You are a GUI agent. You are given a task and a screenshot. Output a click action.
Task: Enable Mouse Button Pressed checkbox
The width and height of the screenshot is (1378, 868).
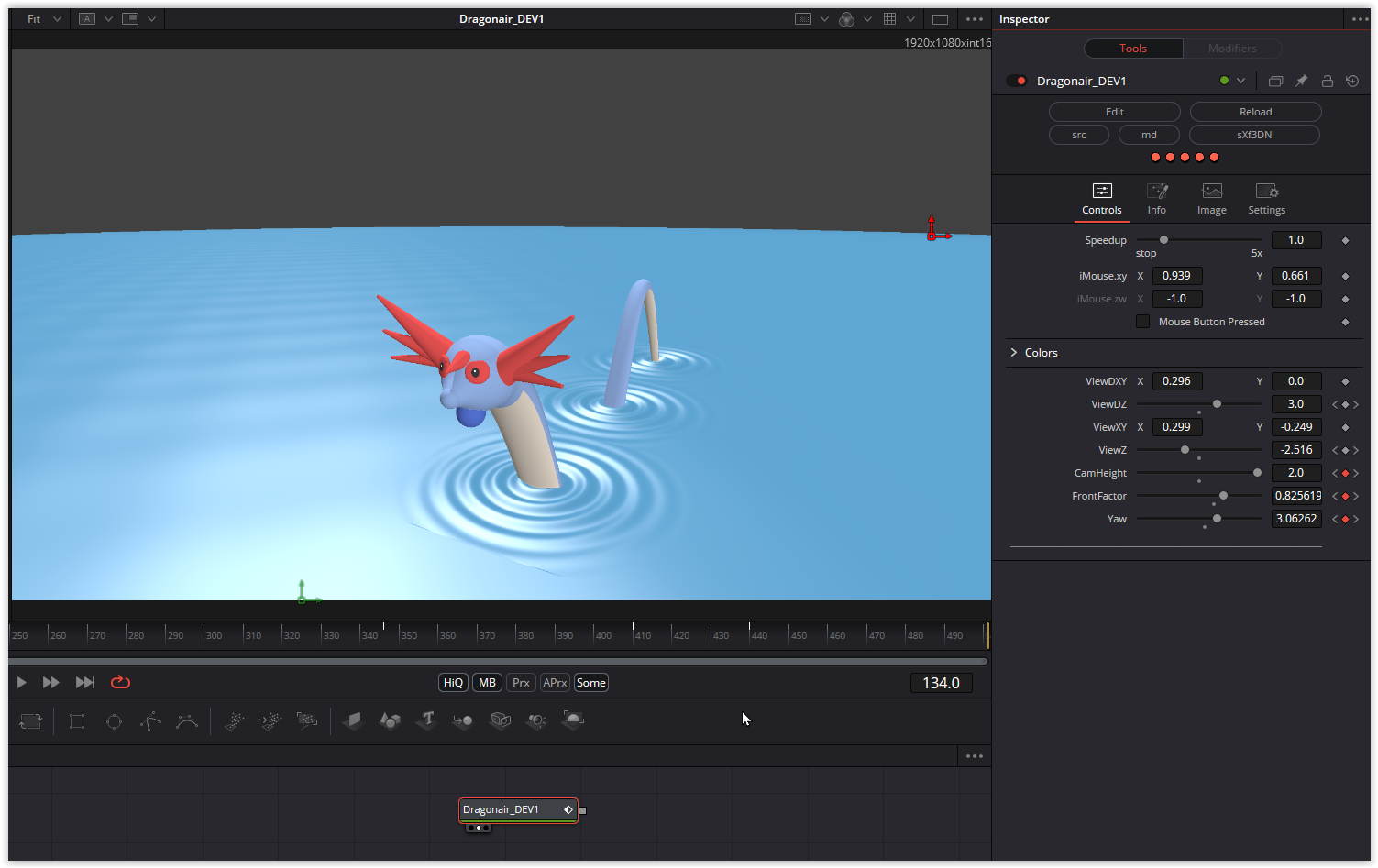[1142, 322]
